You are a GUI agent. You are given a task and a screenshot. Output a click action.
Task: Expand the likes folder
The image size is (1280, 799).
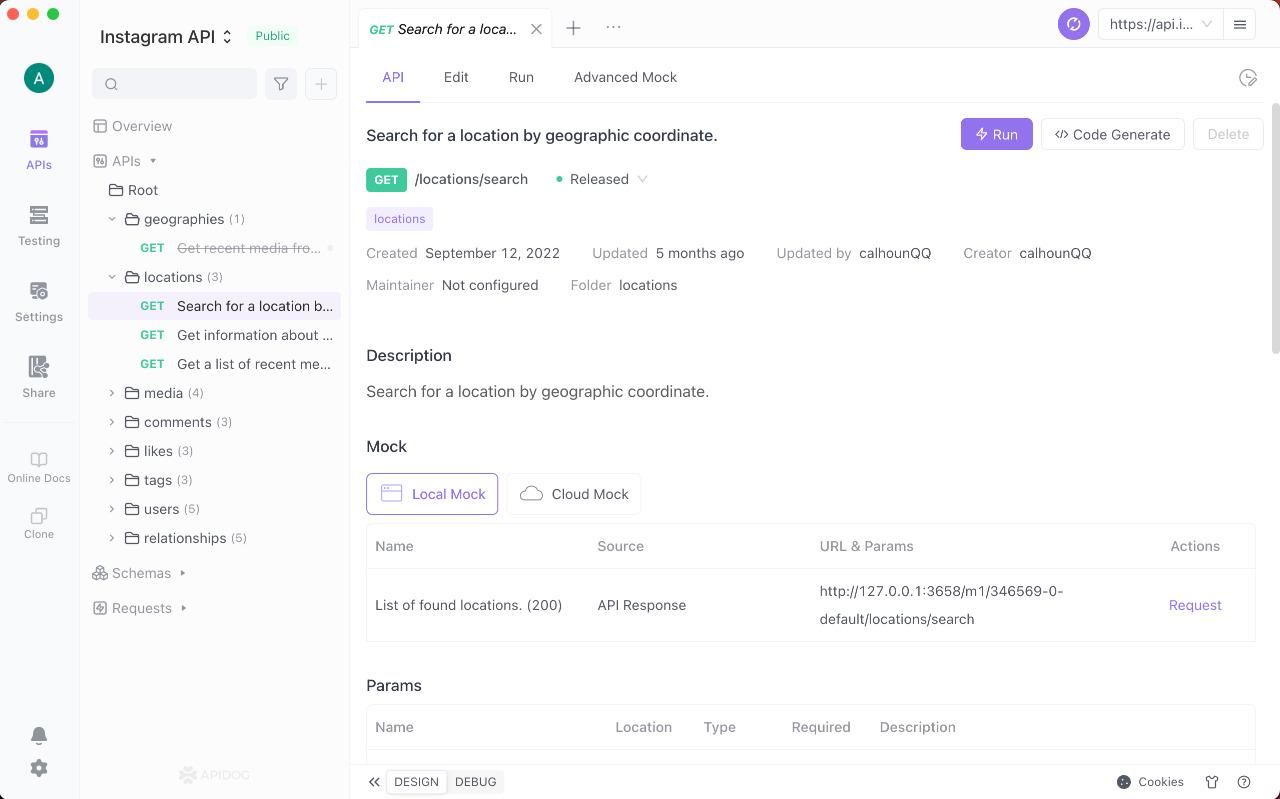tap(112, 451)
